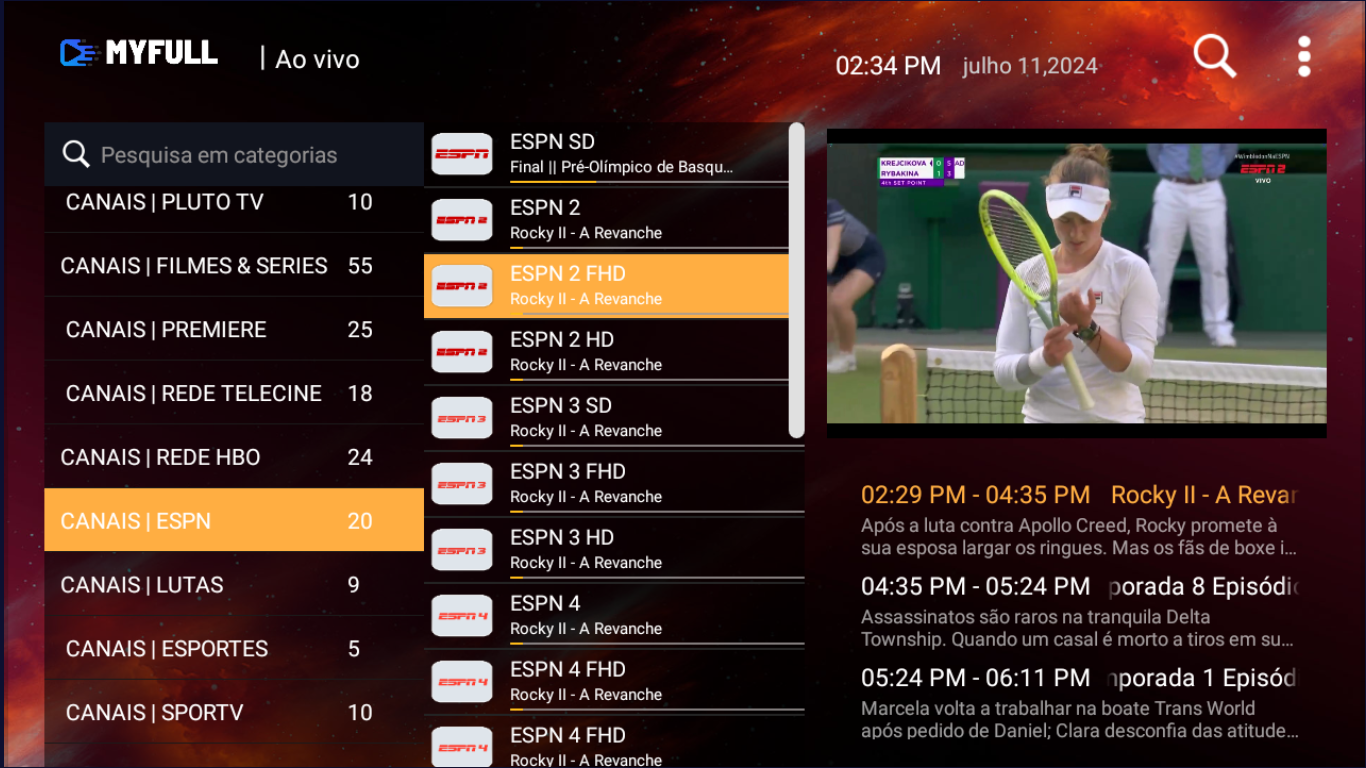Switch to ESPN 2 HD channel title
Screen dimensions: 1366x768
click(562, 340)
